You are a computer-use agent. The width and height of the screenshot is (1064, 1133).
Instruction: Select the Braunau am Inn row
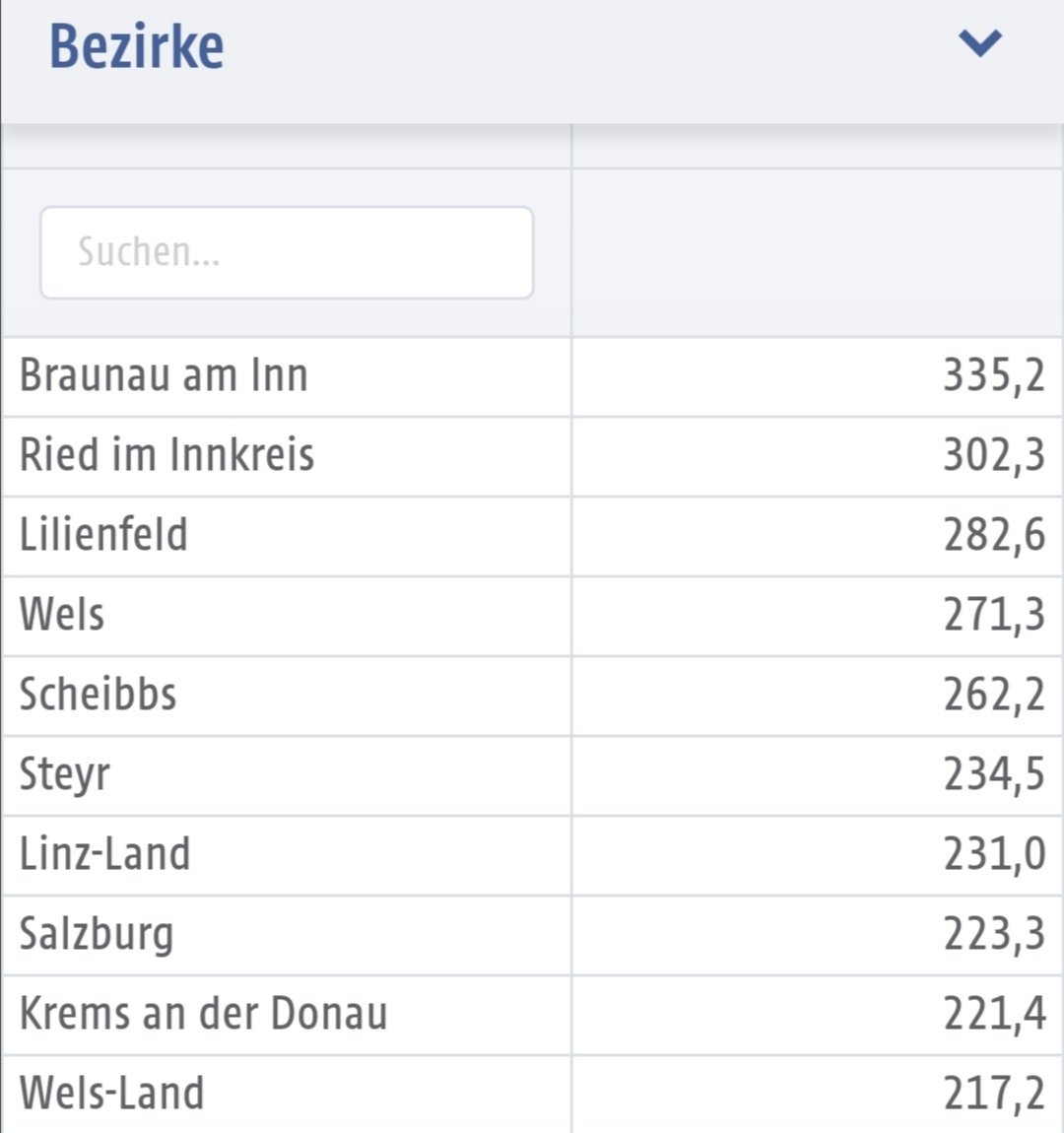(x=532, y=376)
